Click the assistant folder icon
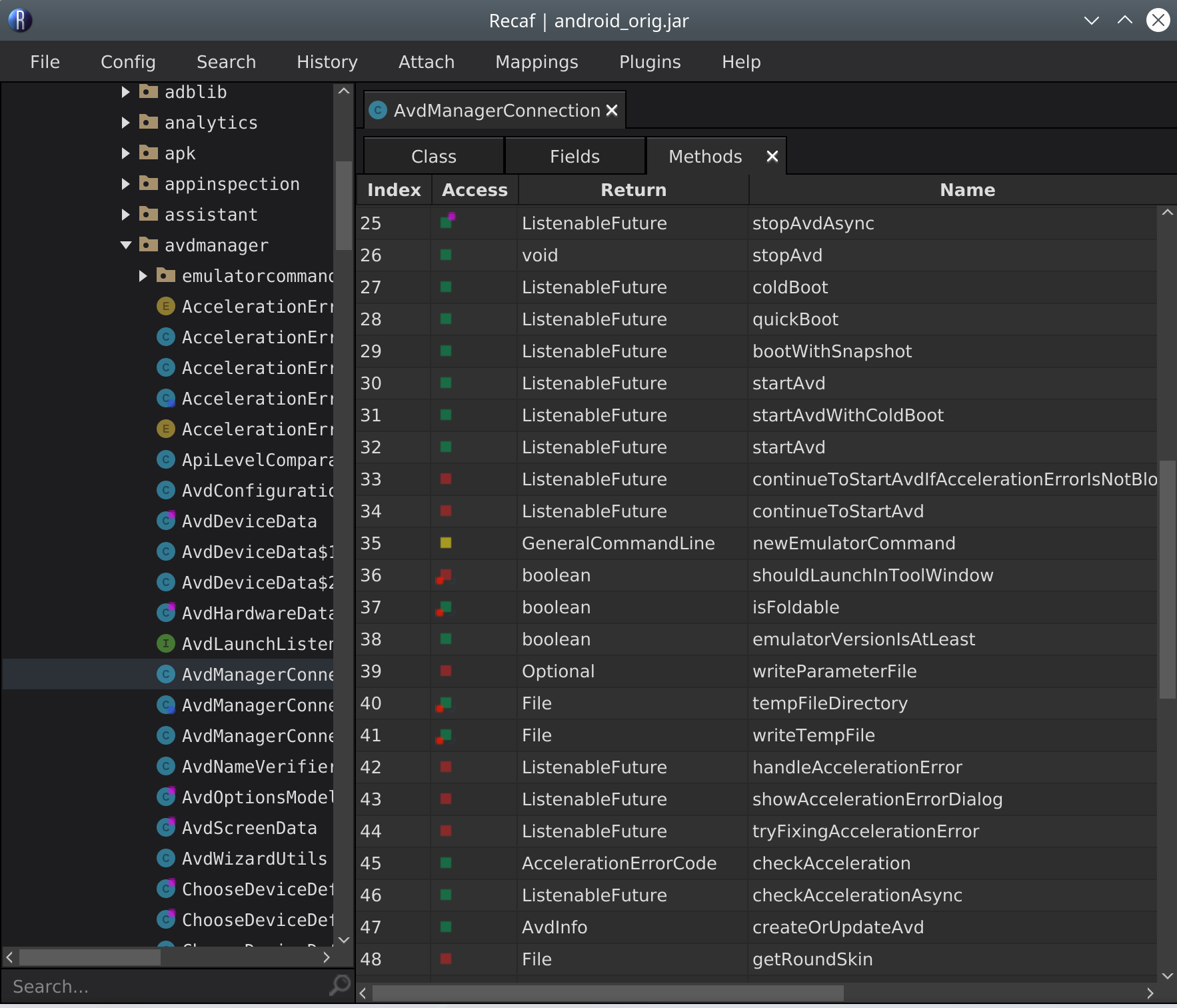Image resolution: width=1177 pixels, height=1008 pixels. coord(148,214)
